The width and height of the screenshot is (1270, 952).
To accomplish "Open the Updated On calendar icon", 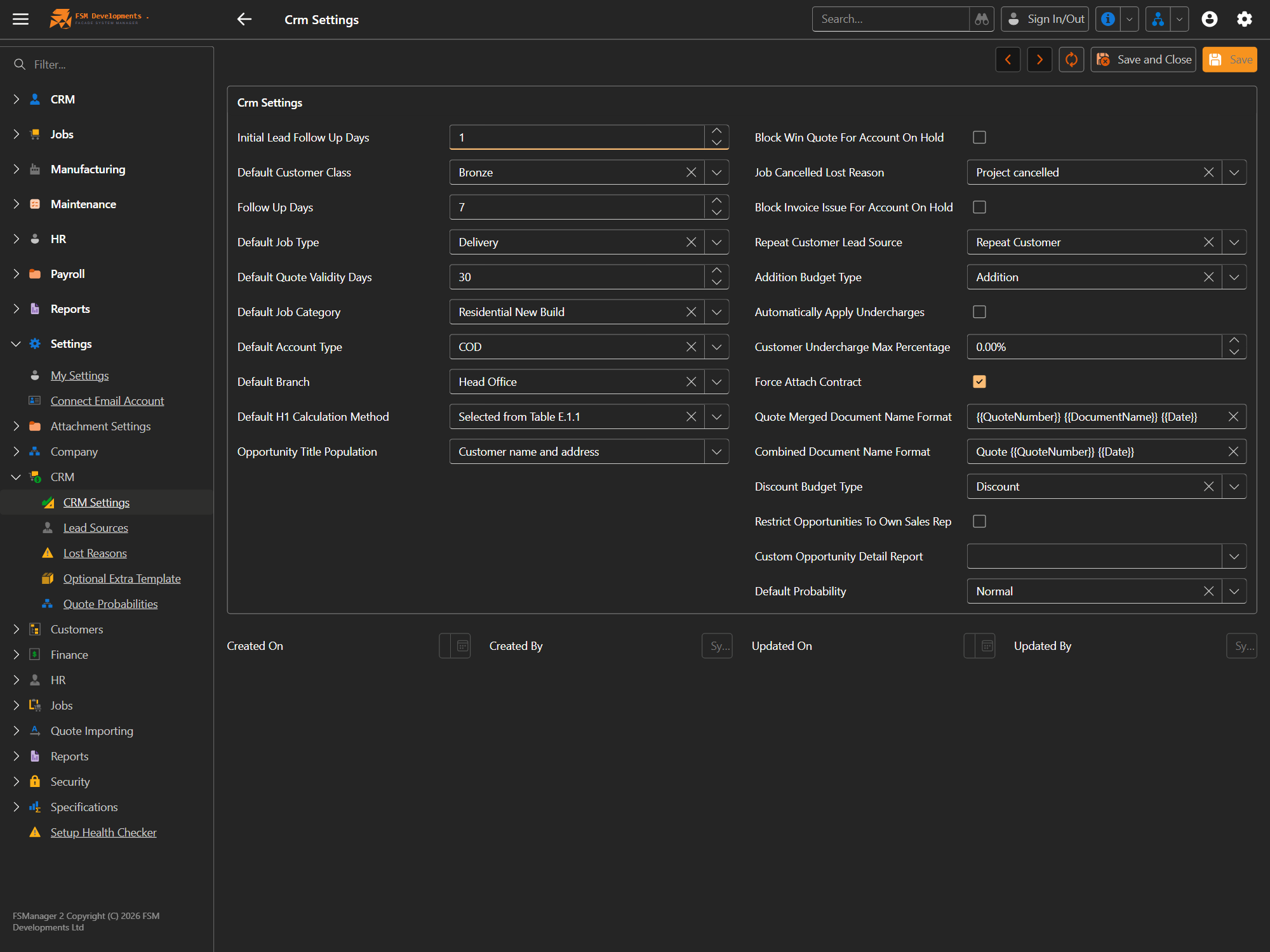I will tap(987, 646).
